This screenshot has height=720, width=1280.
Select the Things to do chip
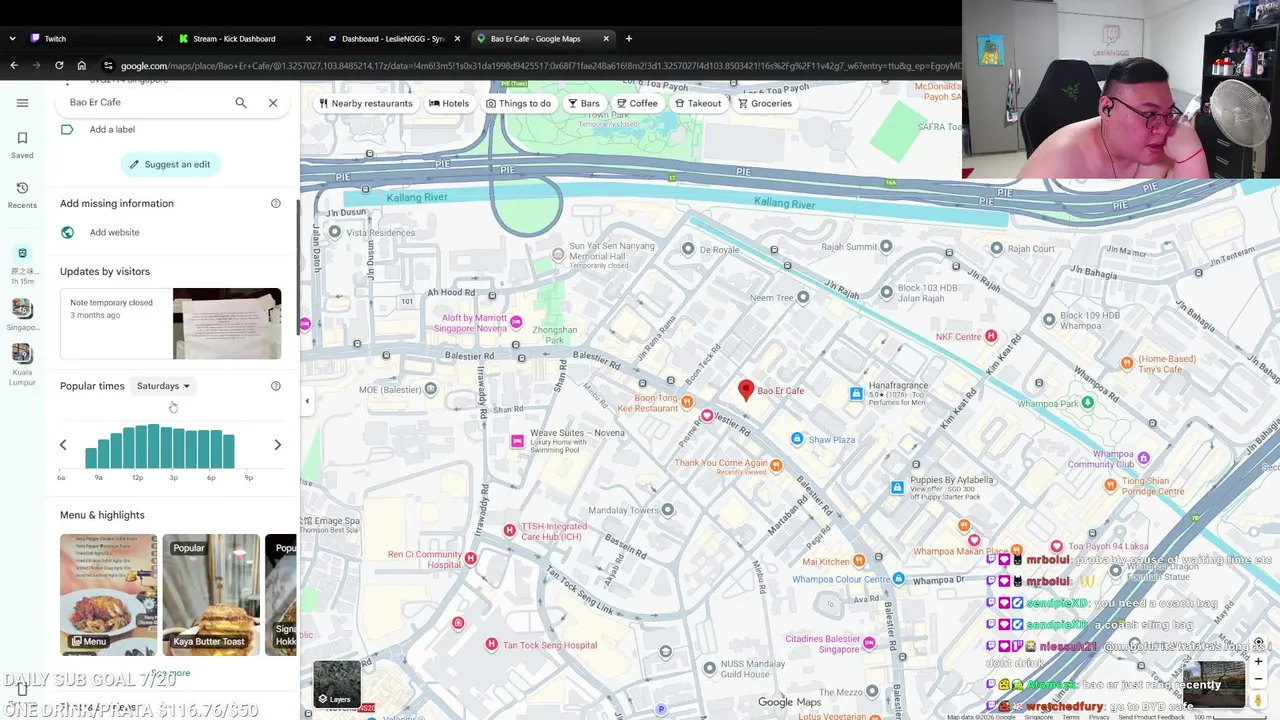coord(518,103)
